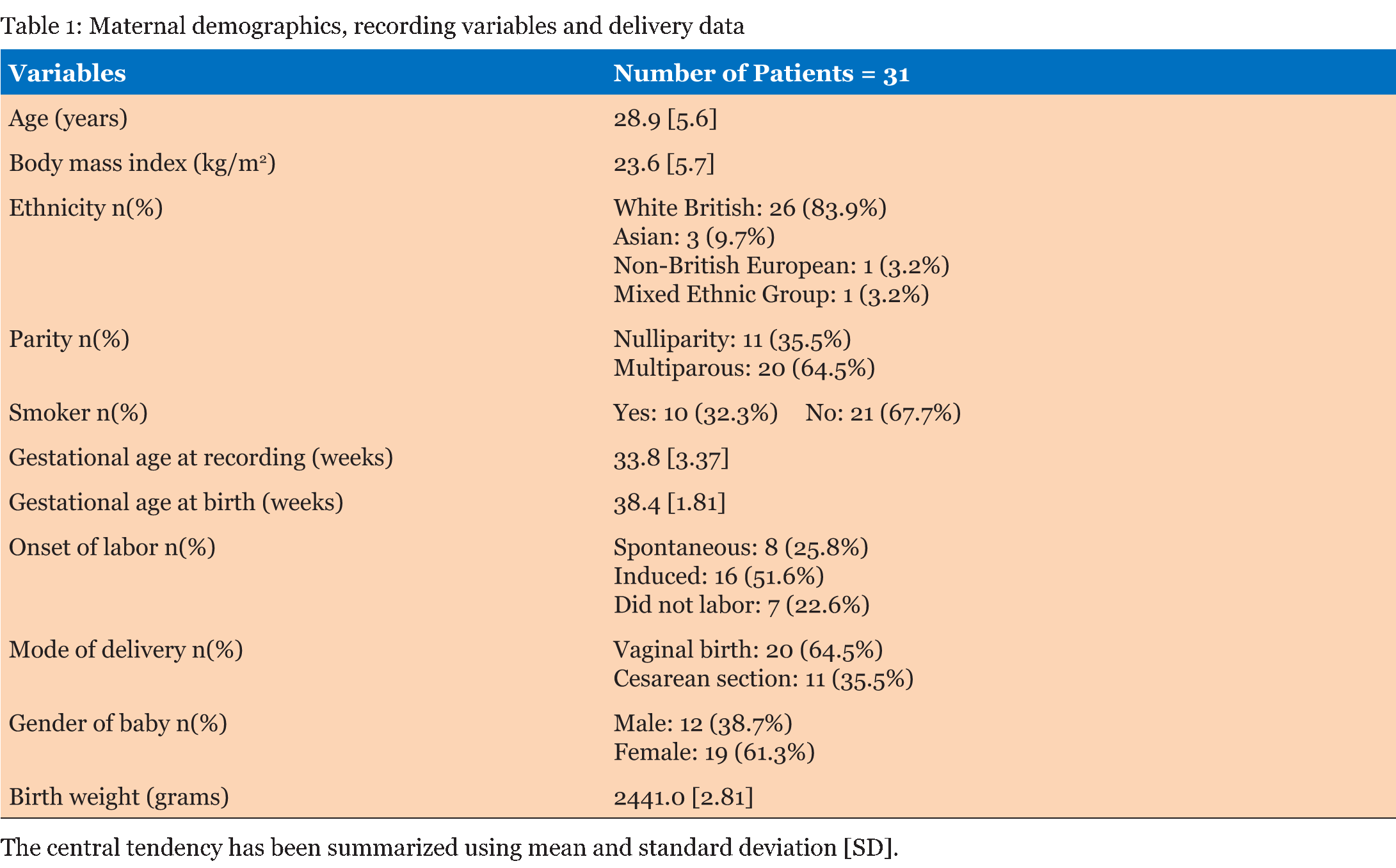Click gestational age at birth value '38.4 [1.81]'

(670, 503)
